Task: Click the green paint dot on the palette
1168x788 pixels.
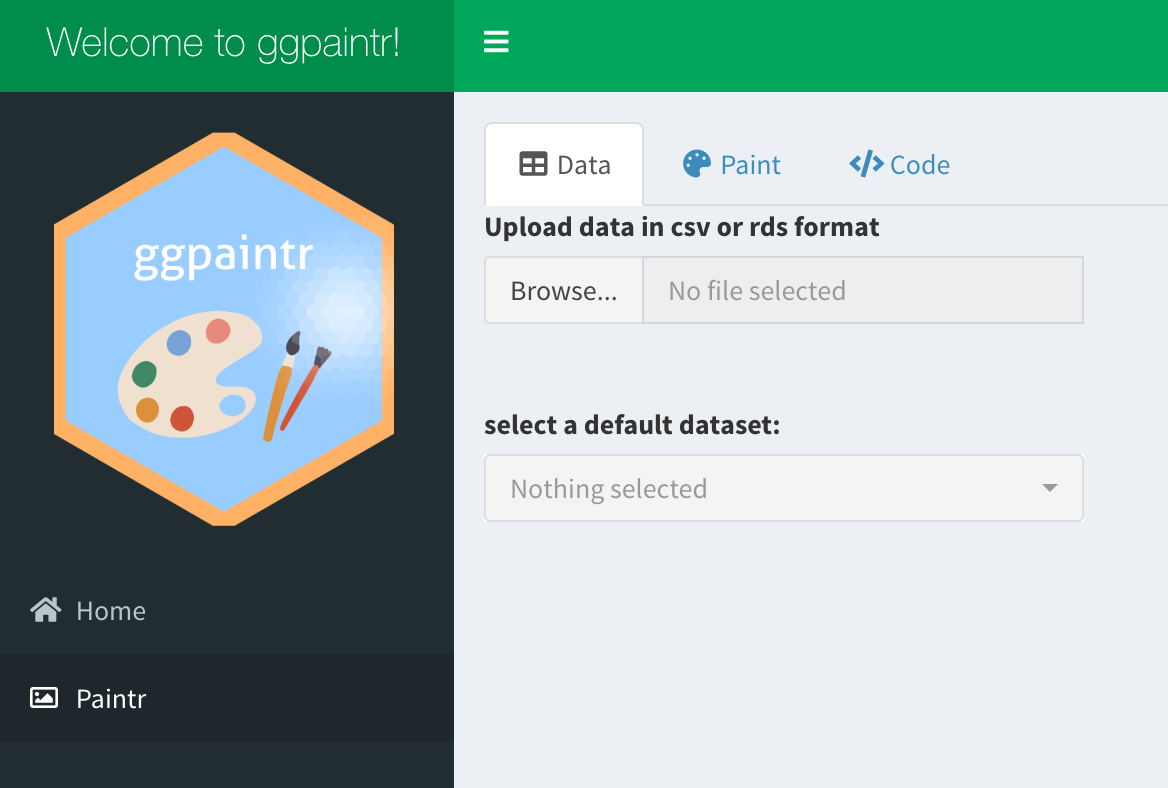Action: (x=144, y=374)
